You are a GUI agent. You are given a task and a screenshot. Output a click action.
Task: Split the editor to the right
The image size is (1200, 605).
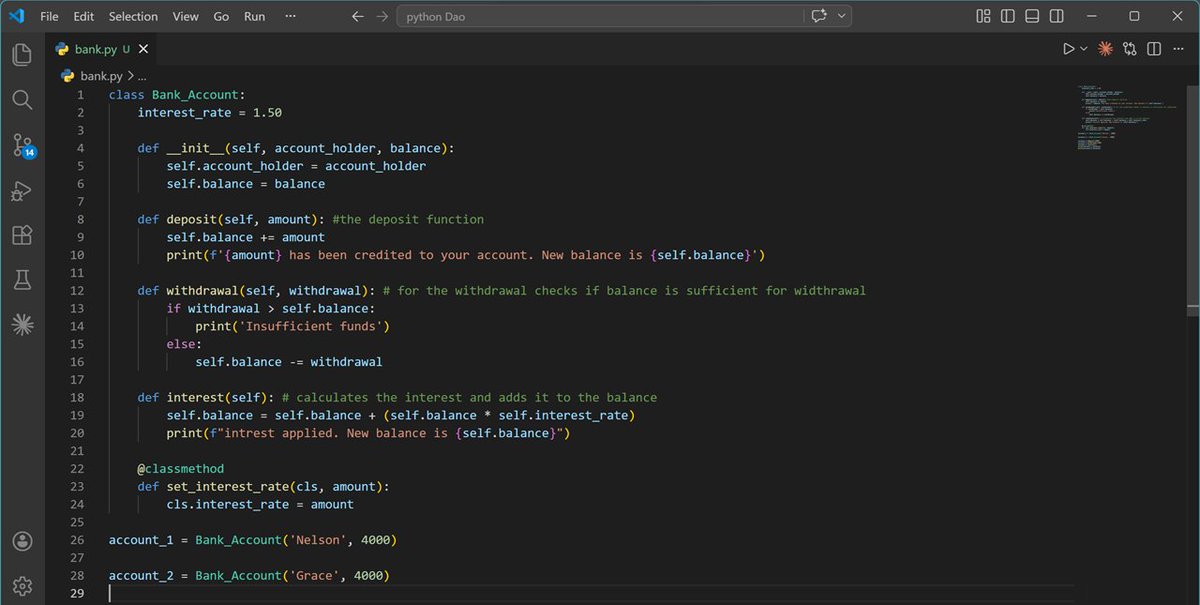1154,48
